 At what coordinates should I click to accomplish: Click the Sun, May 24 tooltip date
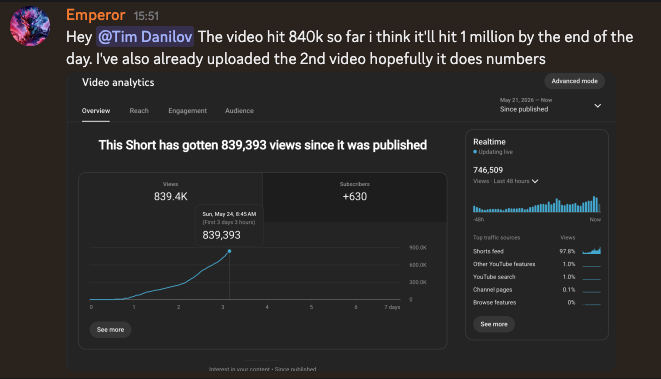229,214
